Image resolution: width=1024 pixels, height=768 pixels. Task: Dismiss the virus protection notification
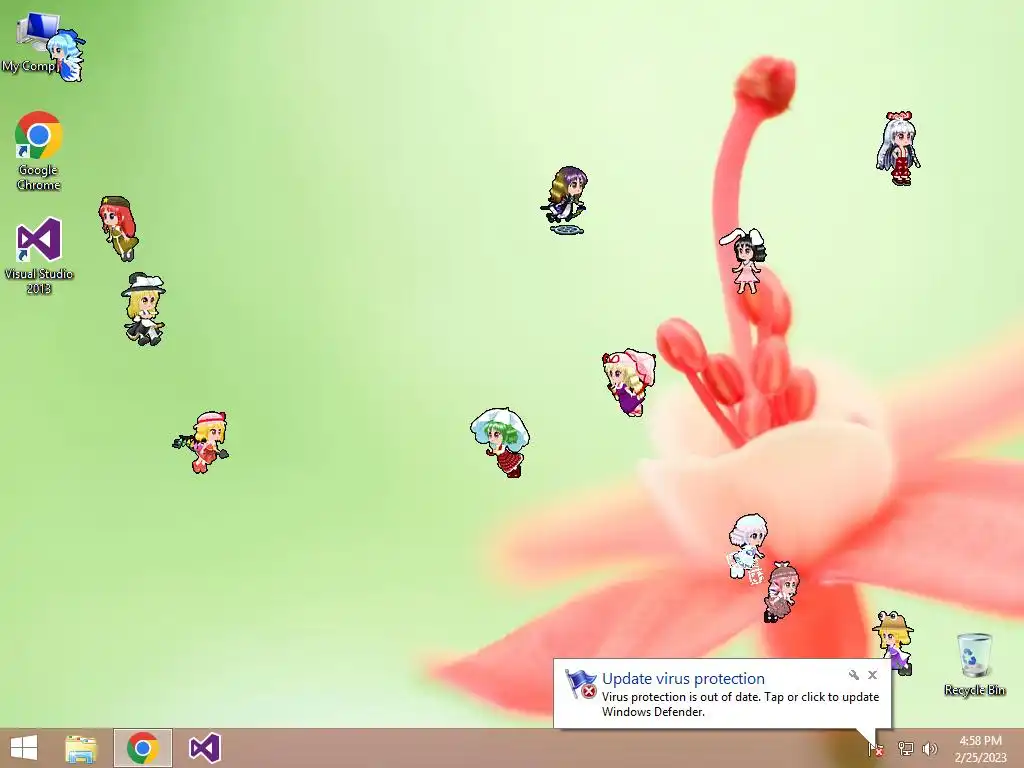pyautogui.click(x=872, y=675)
